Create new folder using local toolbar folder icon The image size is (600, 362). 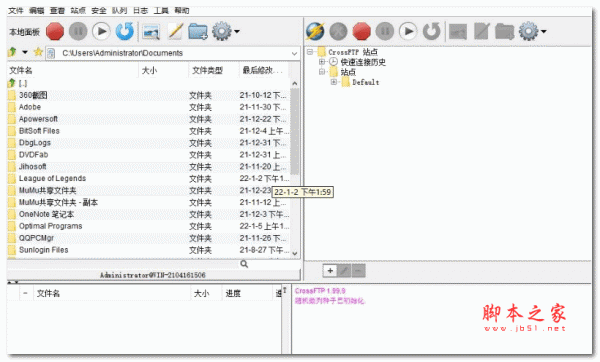tap(198, 32)
